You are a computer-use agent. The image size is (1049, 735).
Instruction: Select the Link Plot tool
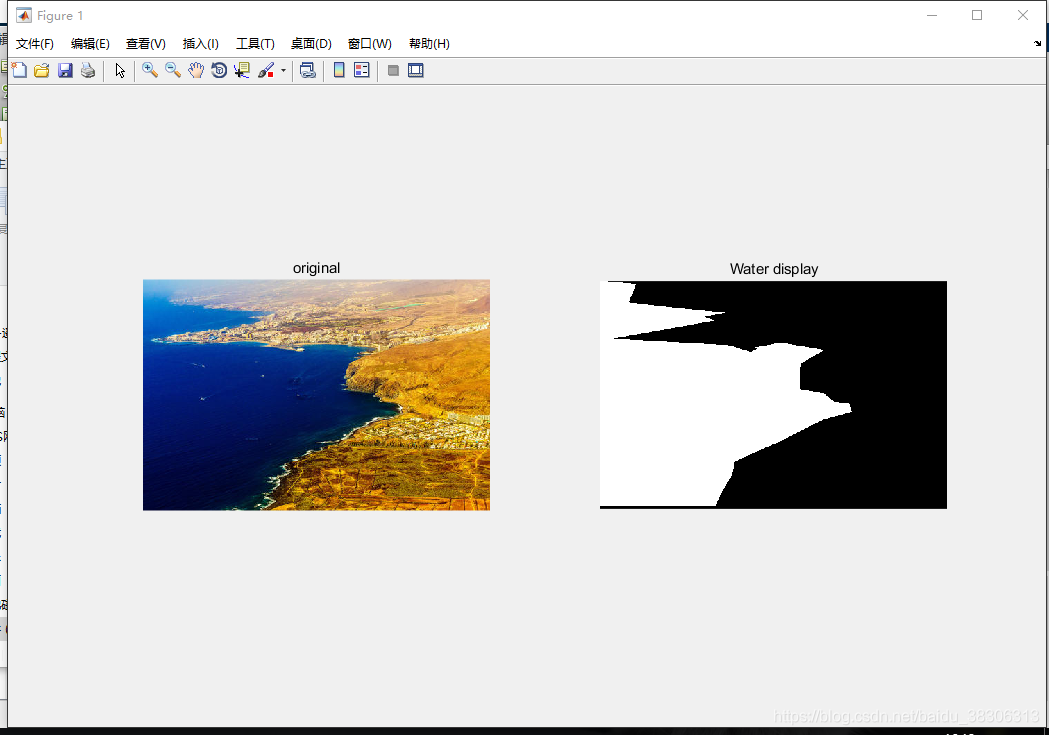click(x=307, y=70)
